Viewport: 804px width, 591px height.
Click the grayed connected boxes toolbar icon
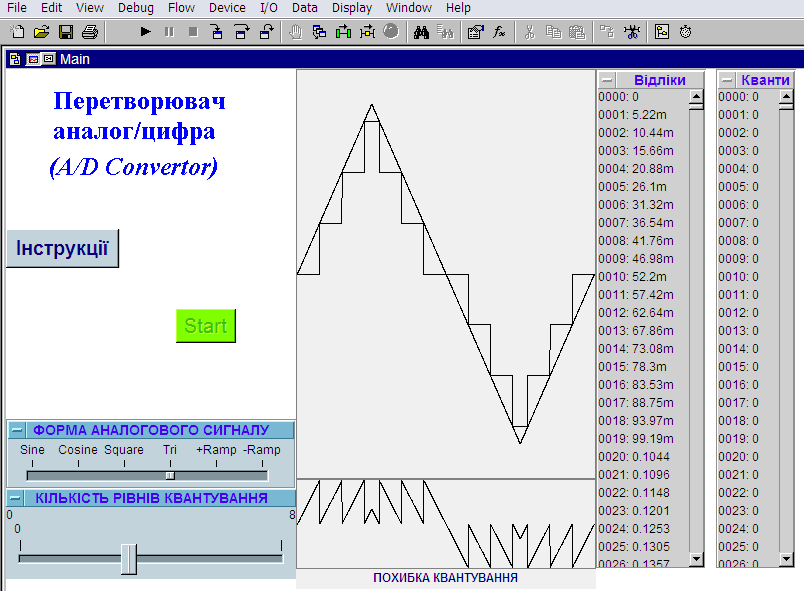point(607,32)
